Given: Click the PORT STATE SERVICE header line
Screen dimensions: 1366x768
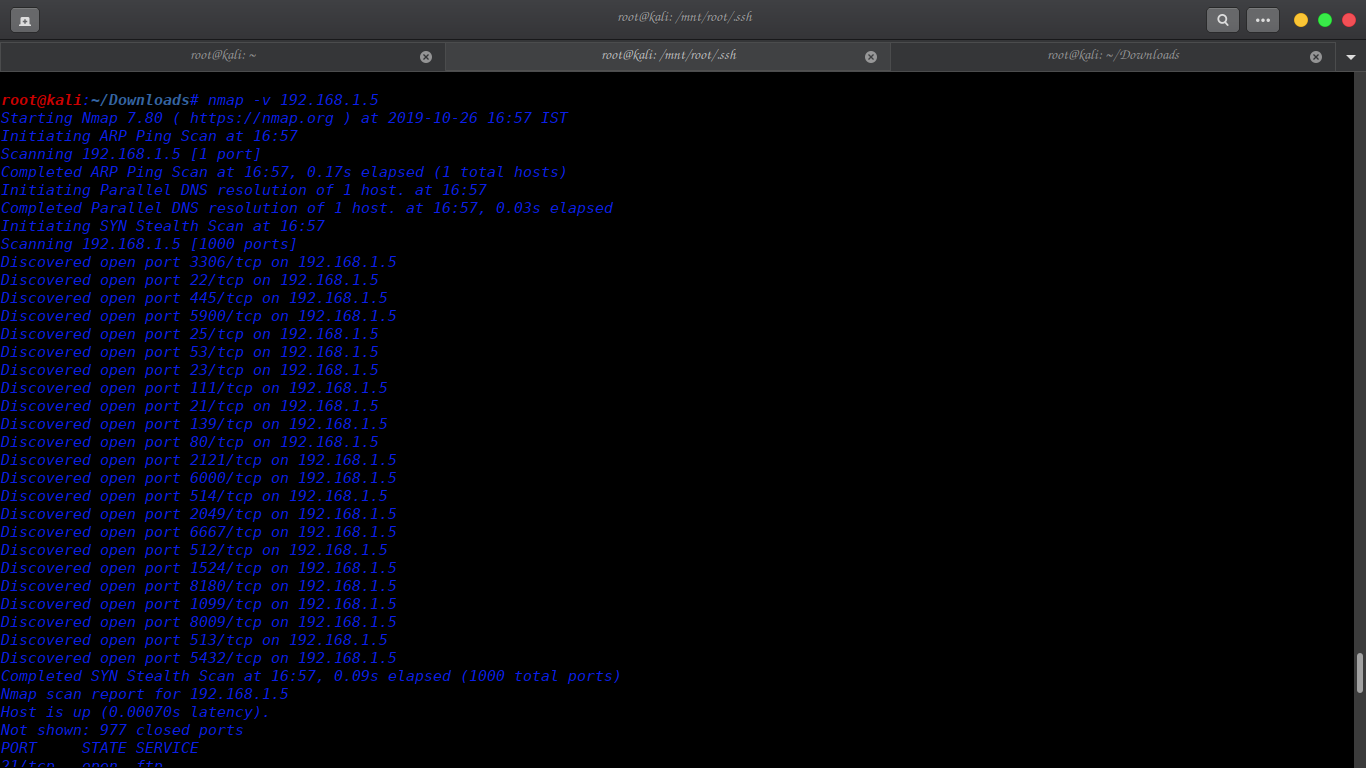Looking at the screenshot, I should pos(100,747).
